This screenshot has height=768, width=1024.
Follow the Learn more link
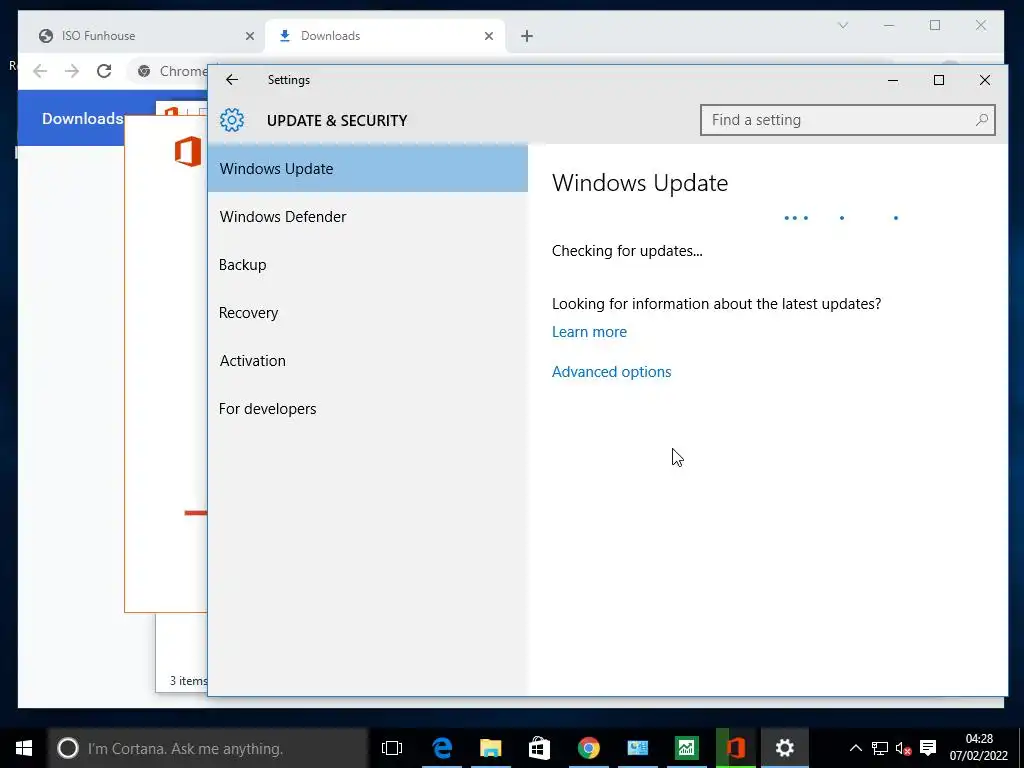click(x=589, y=332)
